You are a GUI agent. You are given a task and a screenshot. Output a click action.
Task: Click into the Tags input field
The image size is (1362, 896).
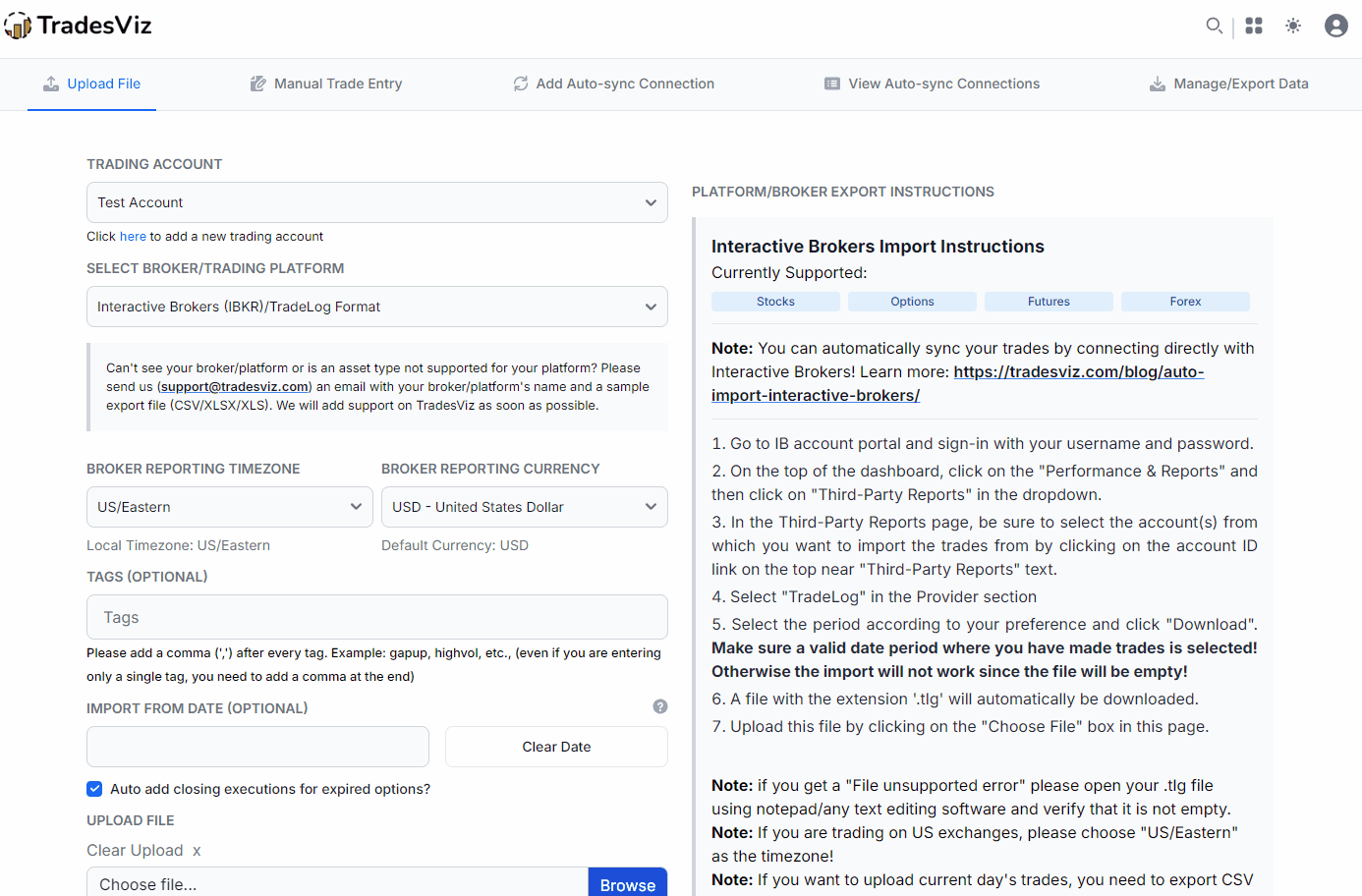click(376, 617)
